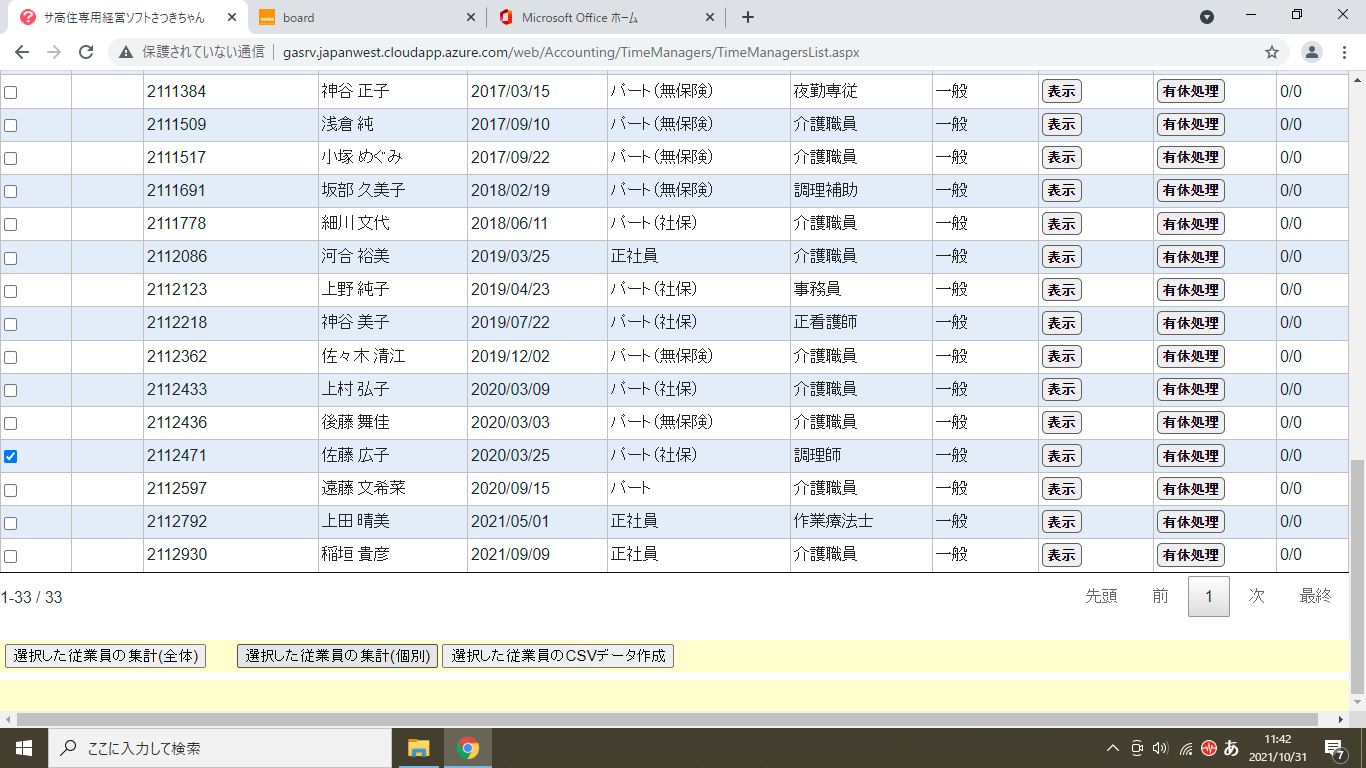Click 有休処理 button for 上田 晴美
Screen dimensions: 1366x768
1190,522
